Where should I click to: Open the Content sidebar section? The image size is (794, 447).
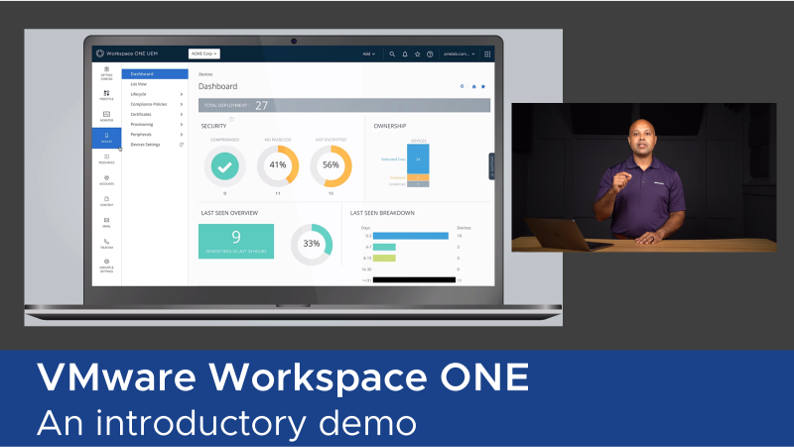click(x=106, y=201)
